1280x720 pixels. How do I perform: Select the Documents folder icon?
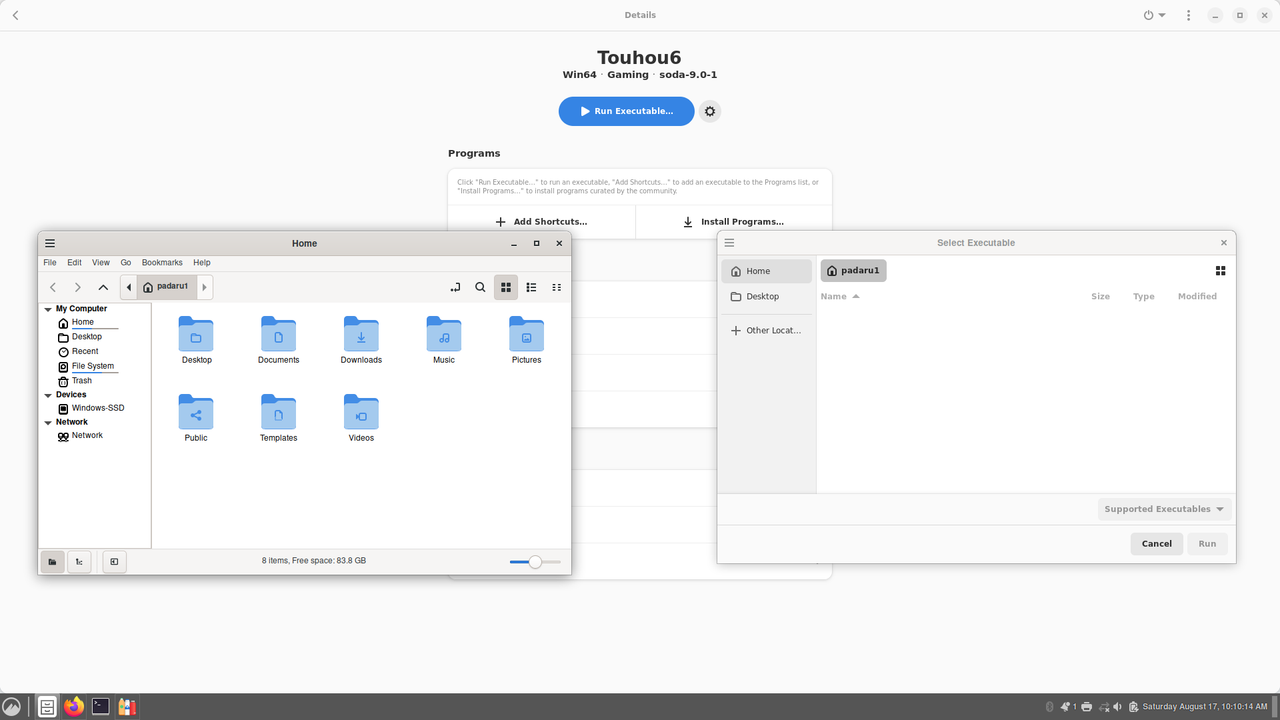pyautogui.click(x=279, y=340)
